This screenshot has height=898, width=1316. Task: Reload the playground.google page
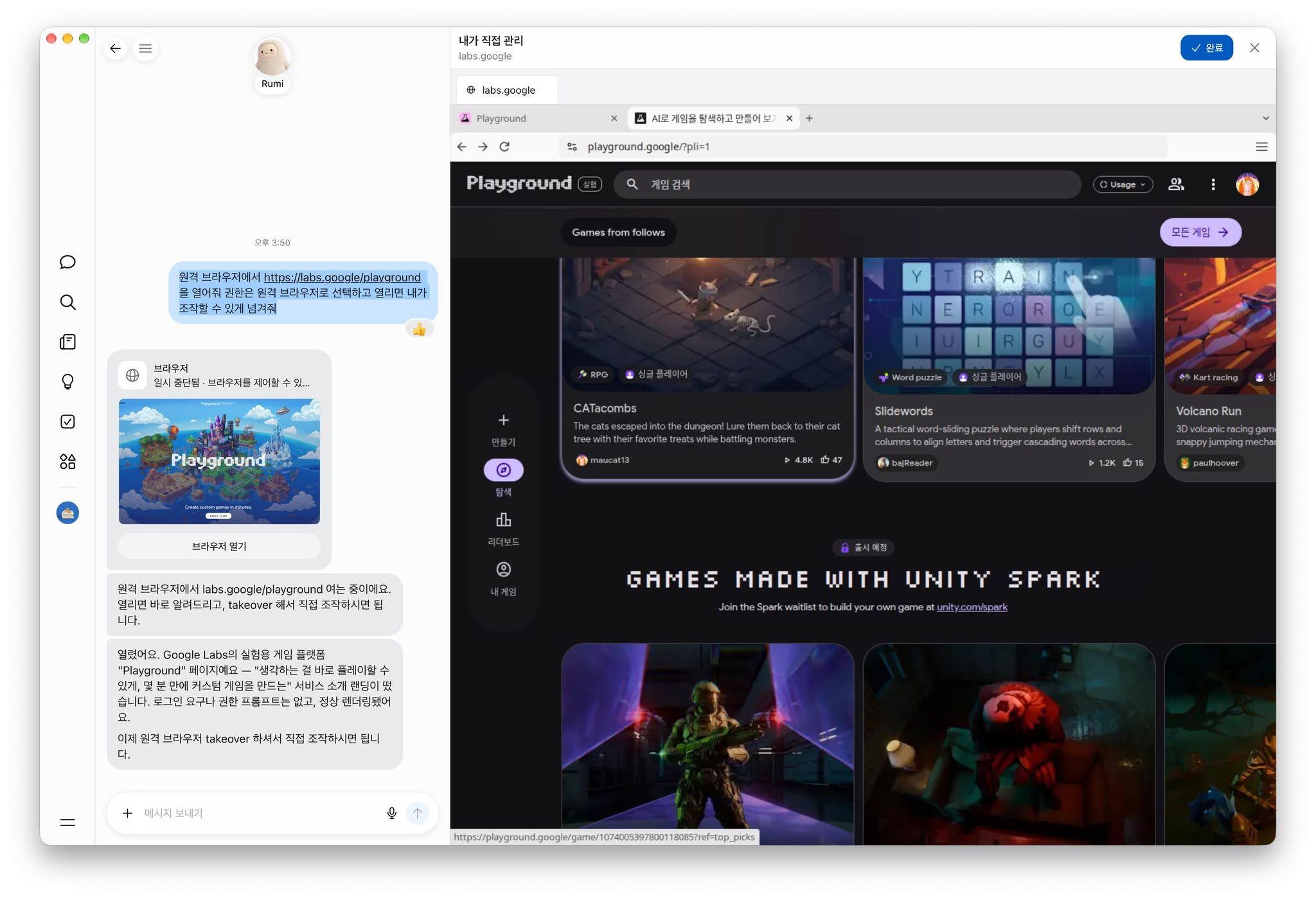coord(504,146)
